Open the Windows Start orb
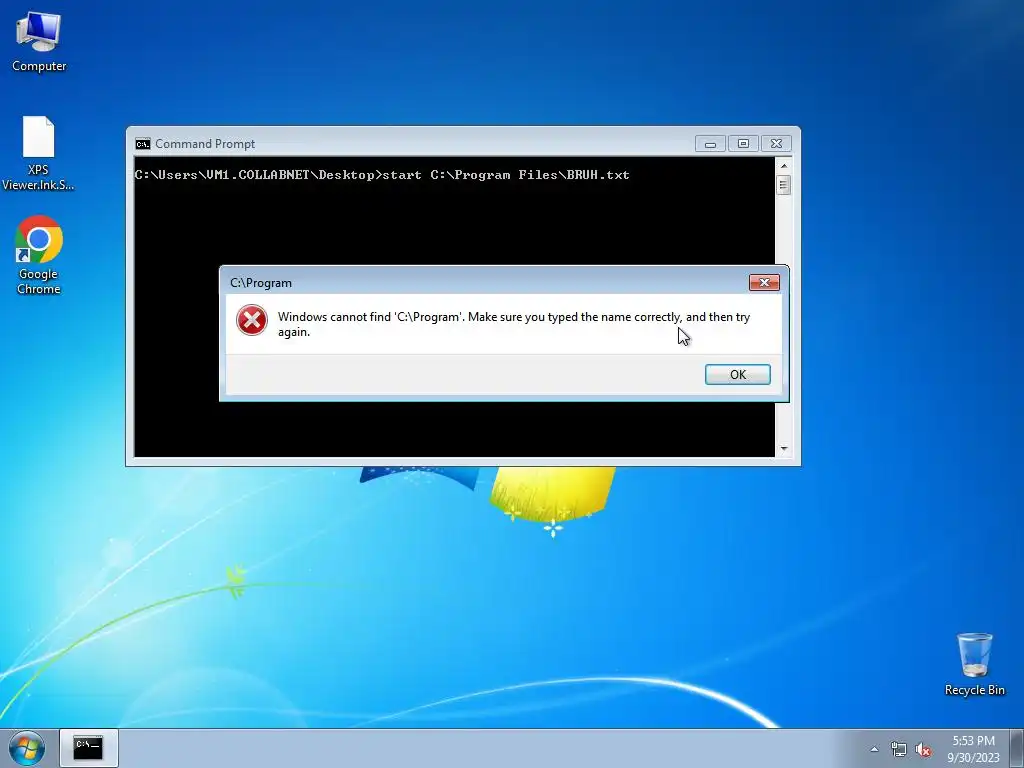 pos(27,748)
